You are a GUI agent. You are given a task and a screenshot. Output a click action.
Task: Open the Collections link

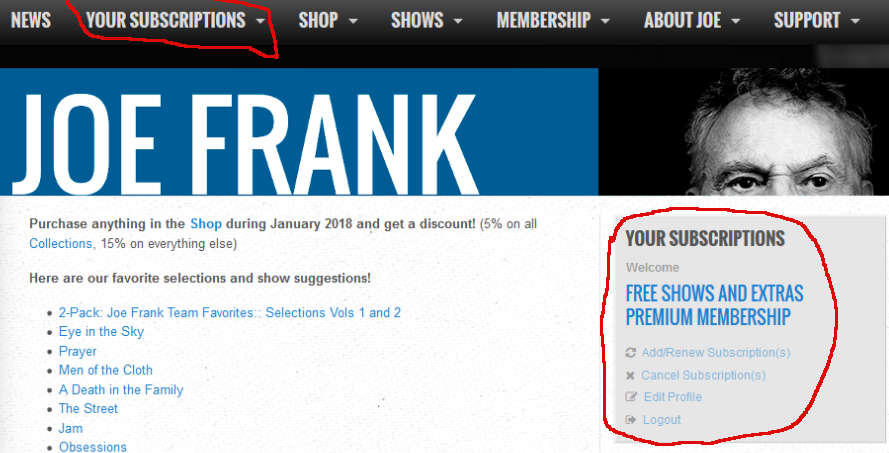[x=61, y=244]
